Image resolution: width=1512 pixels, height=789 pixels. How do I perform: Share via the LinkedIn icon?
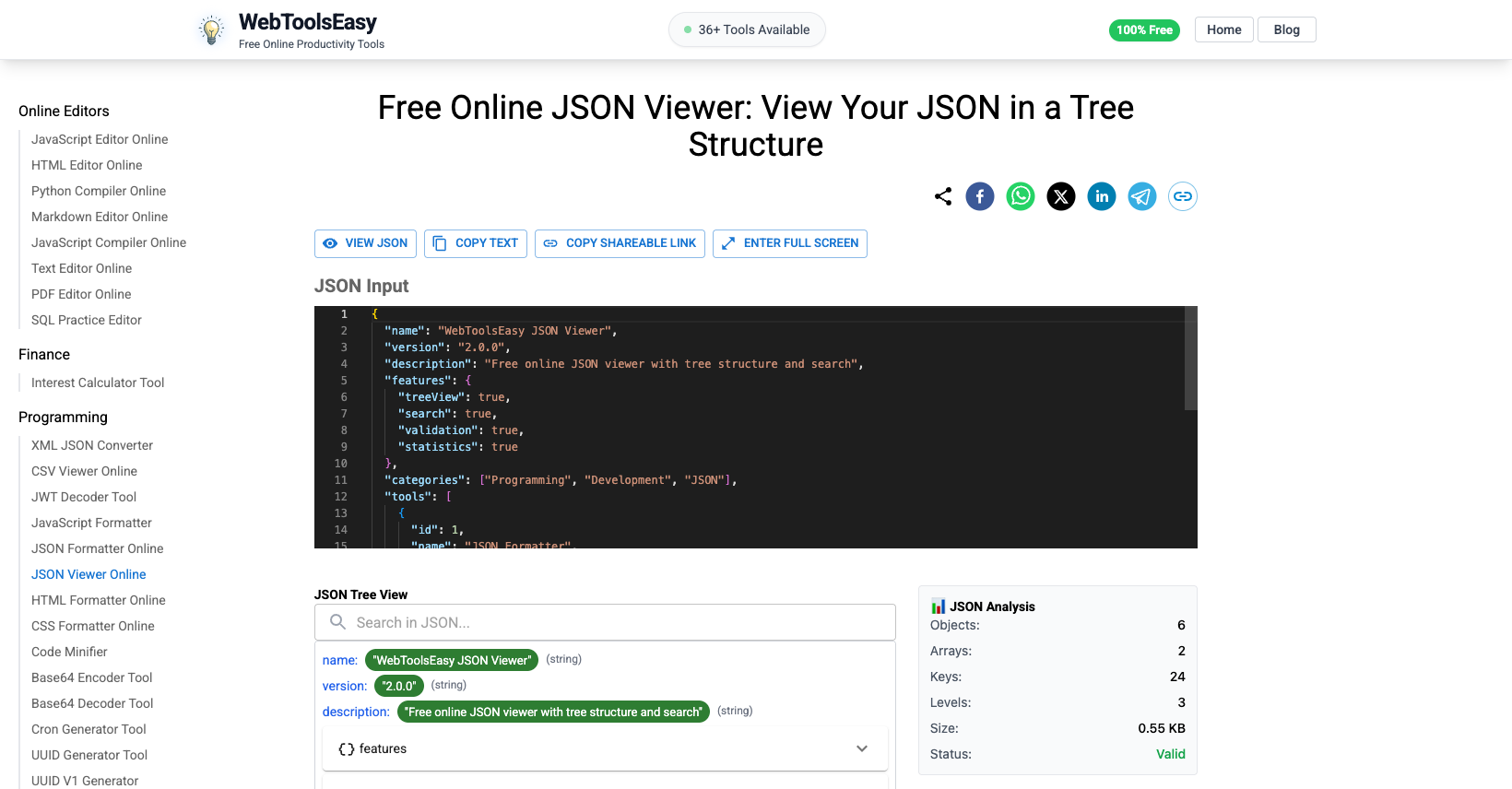coord(1102,196)
